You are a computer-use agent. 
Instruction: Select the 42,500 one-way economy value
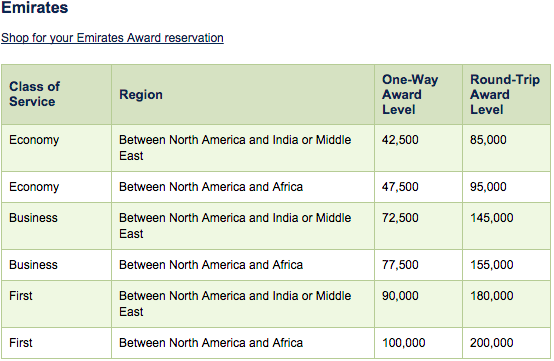400,140
